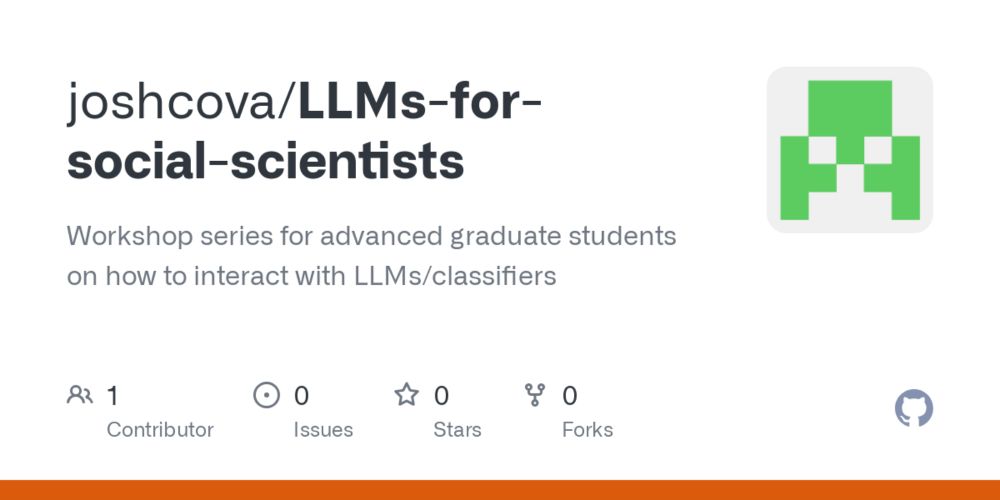The image size is (1000, 500).
Task: Click the fork branch icon
Action: coord(534,395)
